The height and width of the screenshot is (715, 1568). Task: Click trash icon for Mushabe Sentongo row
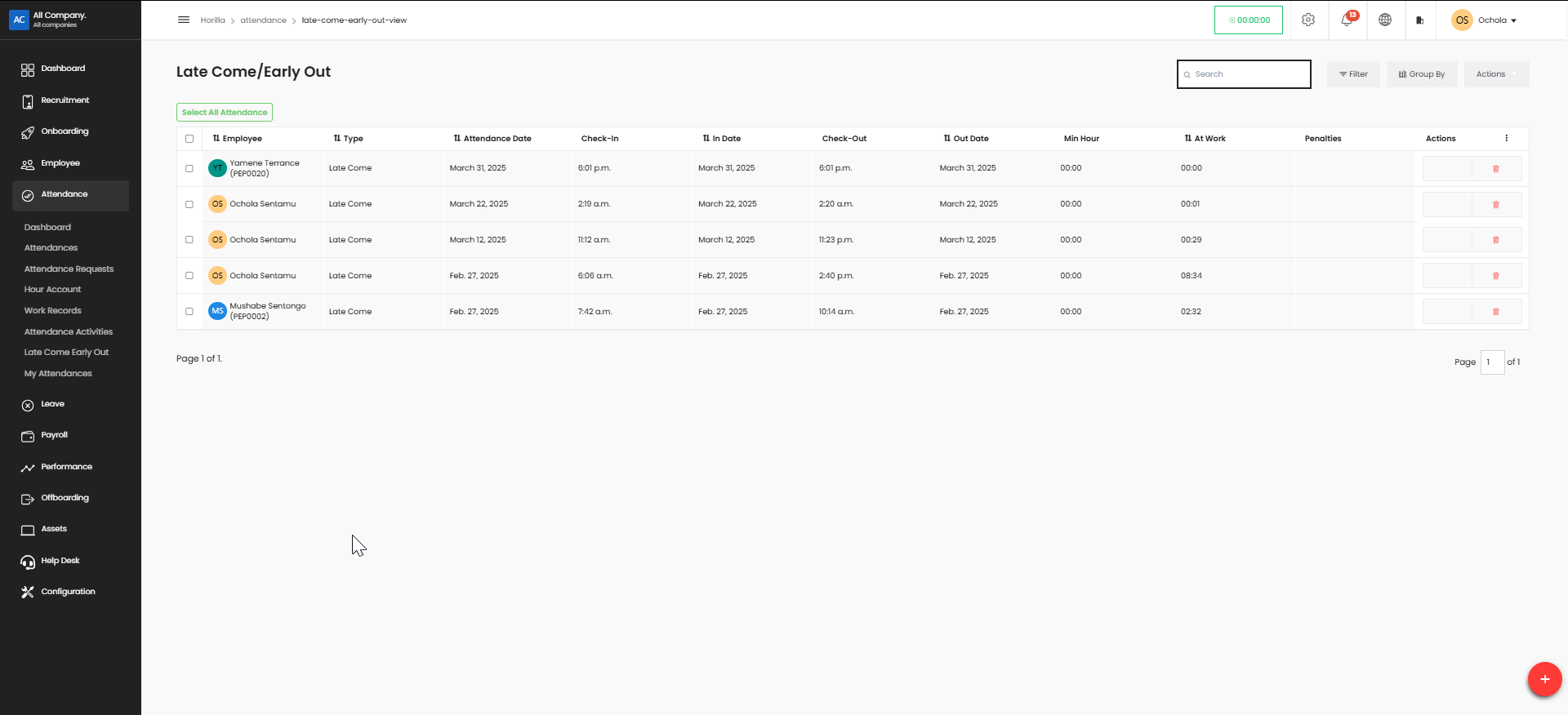coord(1495,312)
